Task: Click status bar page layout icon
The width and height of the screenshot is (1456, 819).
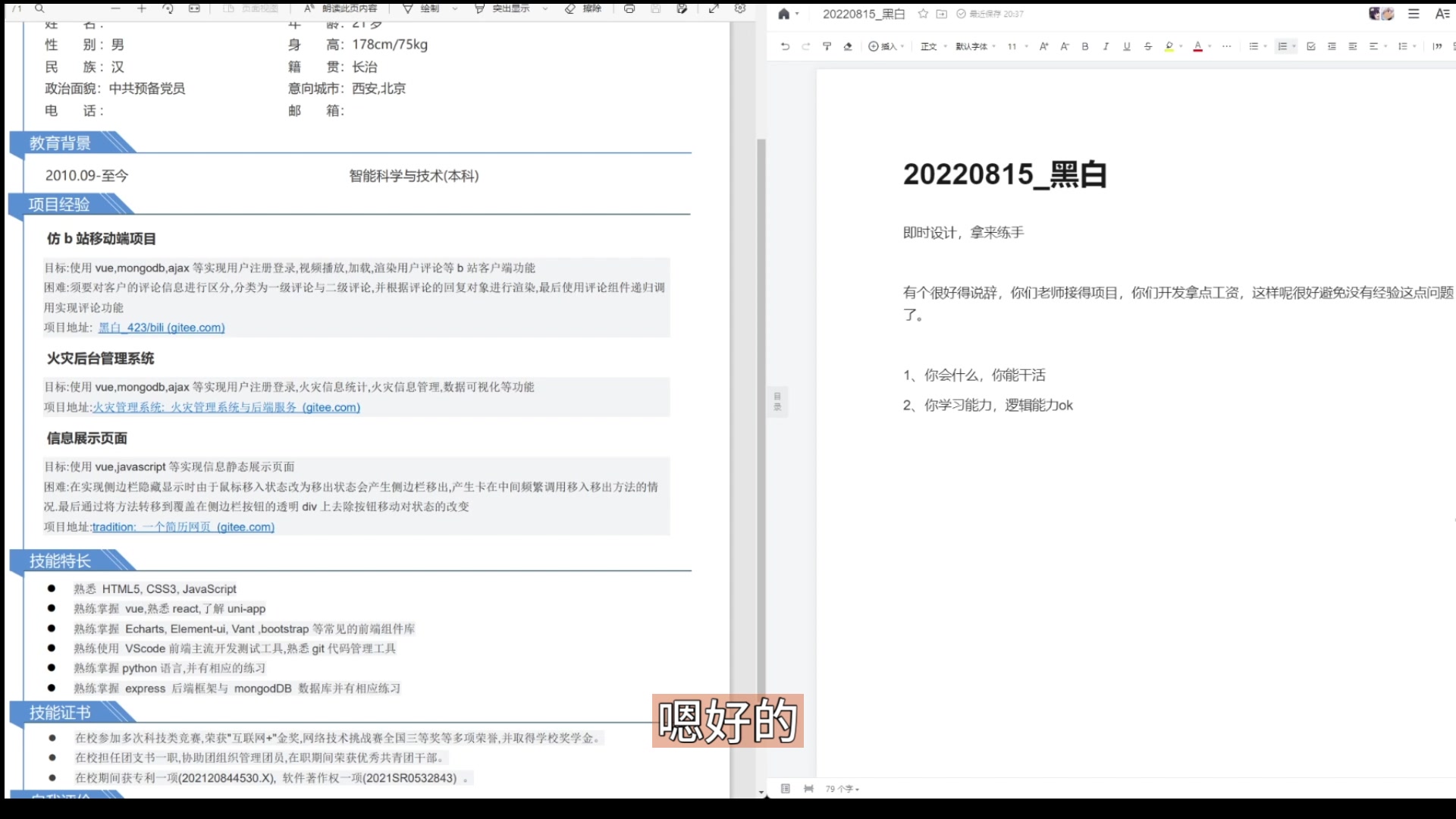Action: (786, 789)
